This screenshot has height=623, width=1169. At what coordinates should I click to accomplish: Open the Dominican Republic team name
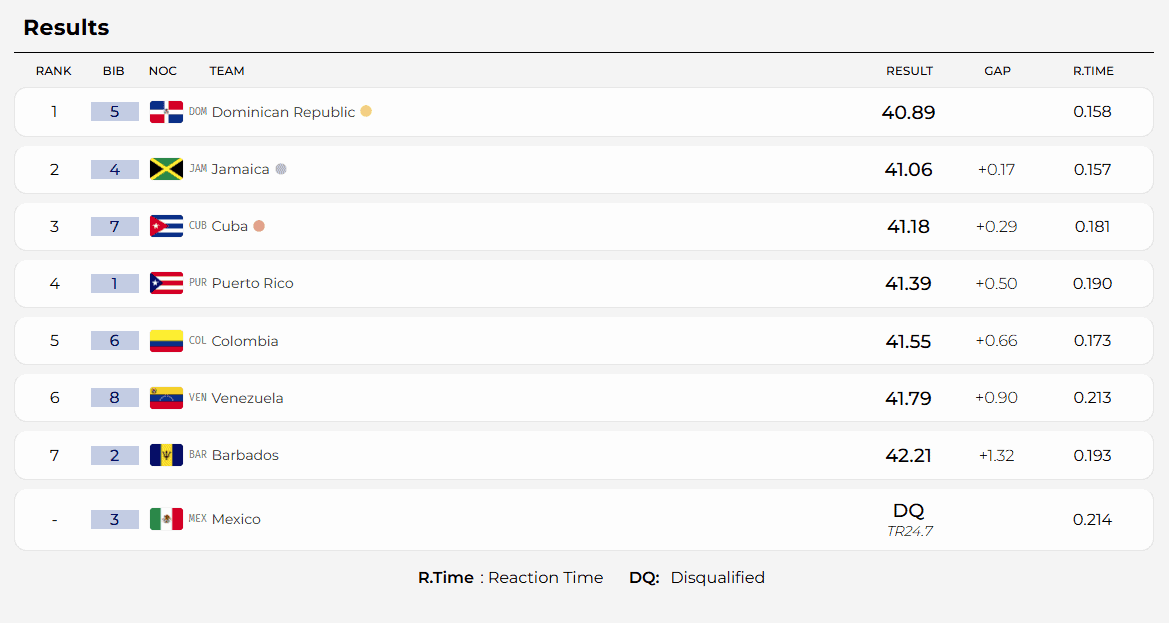(x=283, y=112)
